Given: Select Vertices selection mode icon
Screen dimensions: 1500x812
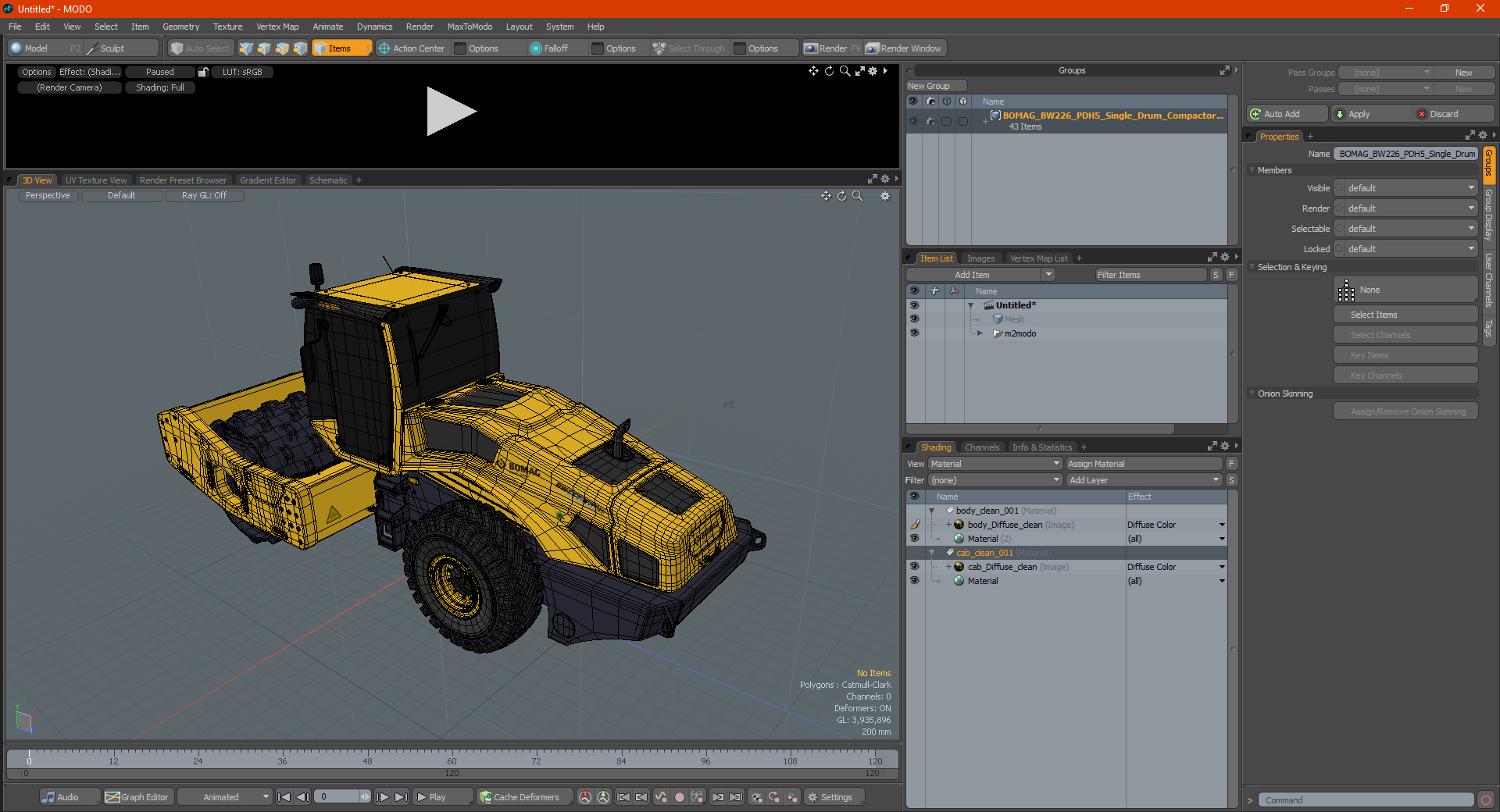Looking at the screenshot, I should click(246, 48).
